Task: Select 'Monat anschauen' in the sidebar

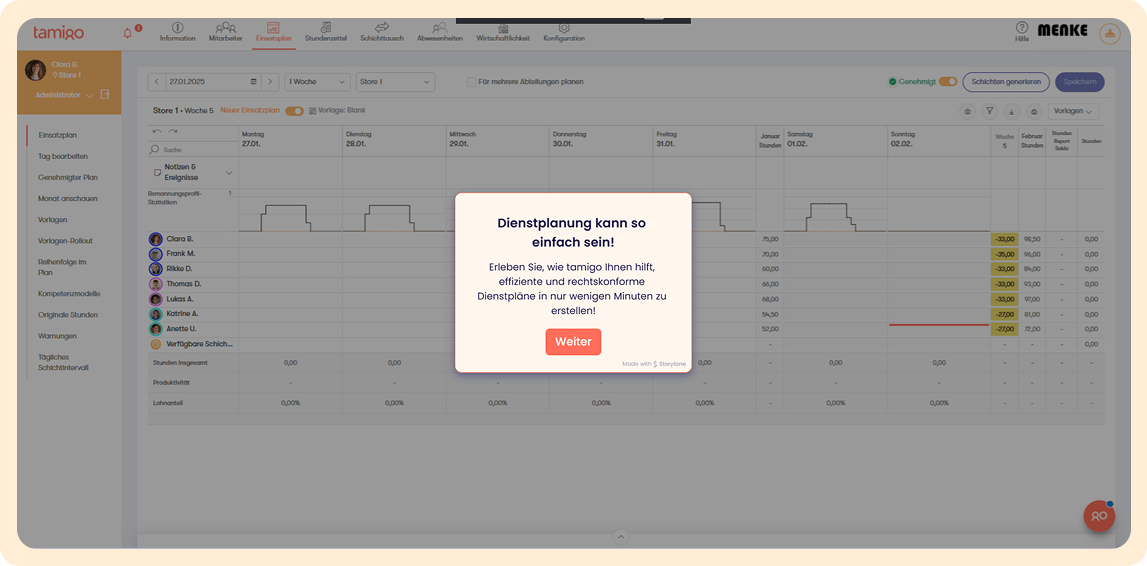Action: click(67, 198)
